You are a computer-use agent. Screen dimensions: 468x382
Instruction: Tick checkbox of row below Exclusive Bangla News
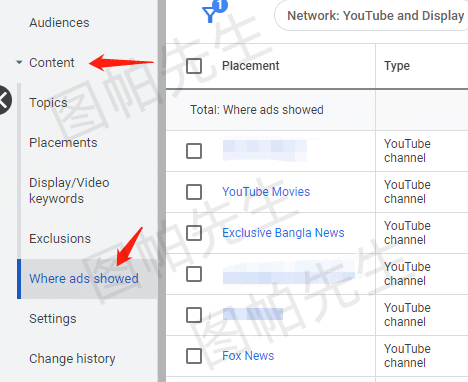pyautogui.click(x=194, y=274)
